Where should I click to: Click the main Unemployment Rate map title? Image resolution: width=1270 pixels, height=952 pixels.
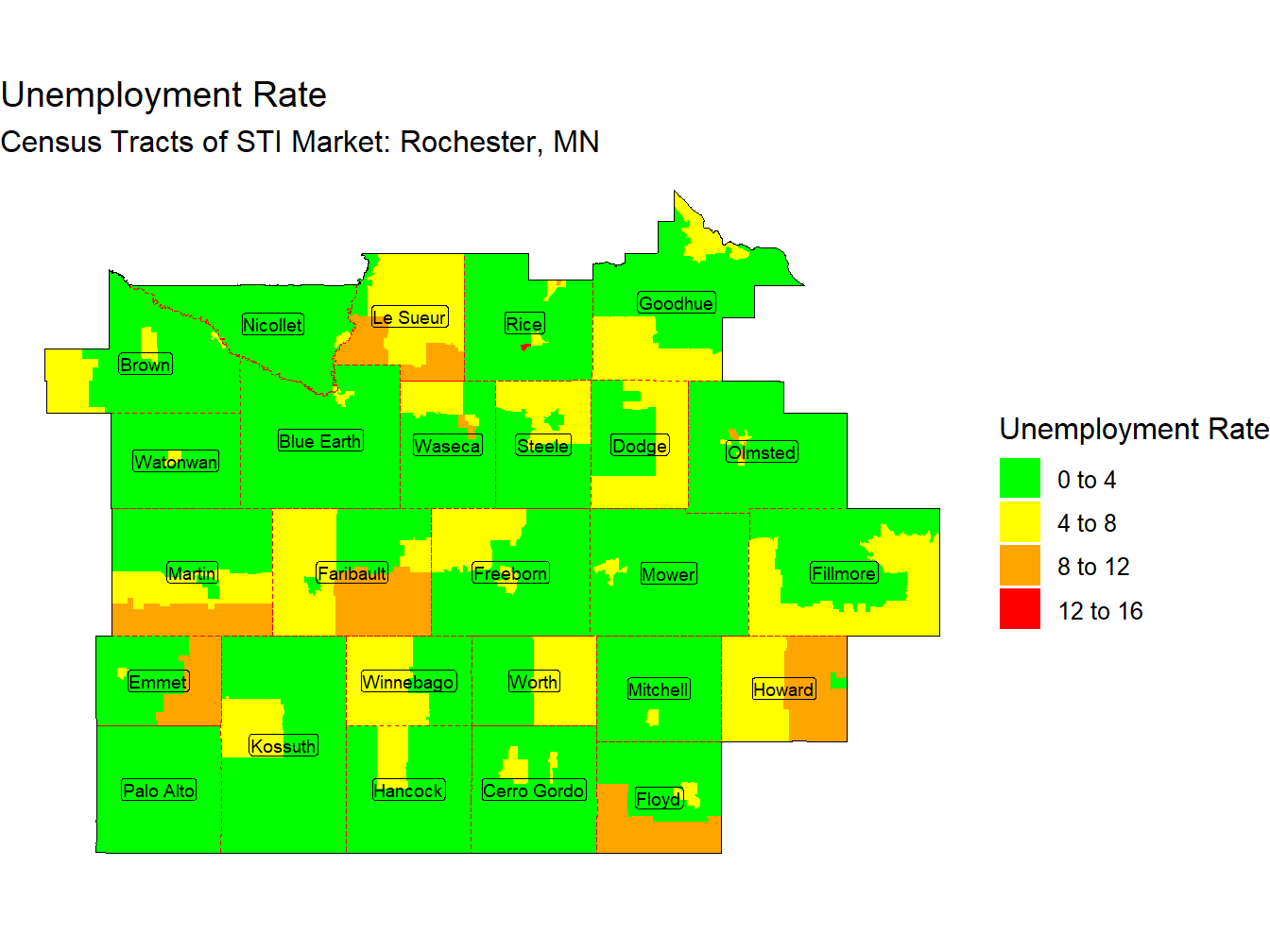[163, 95]
